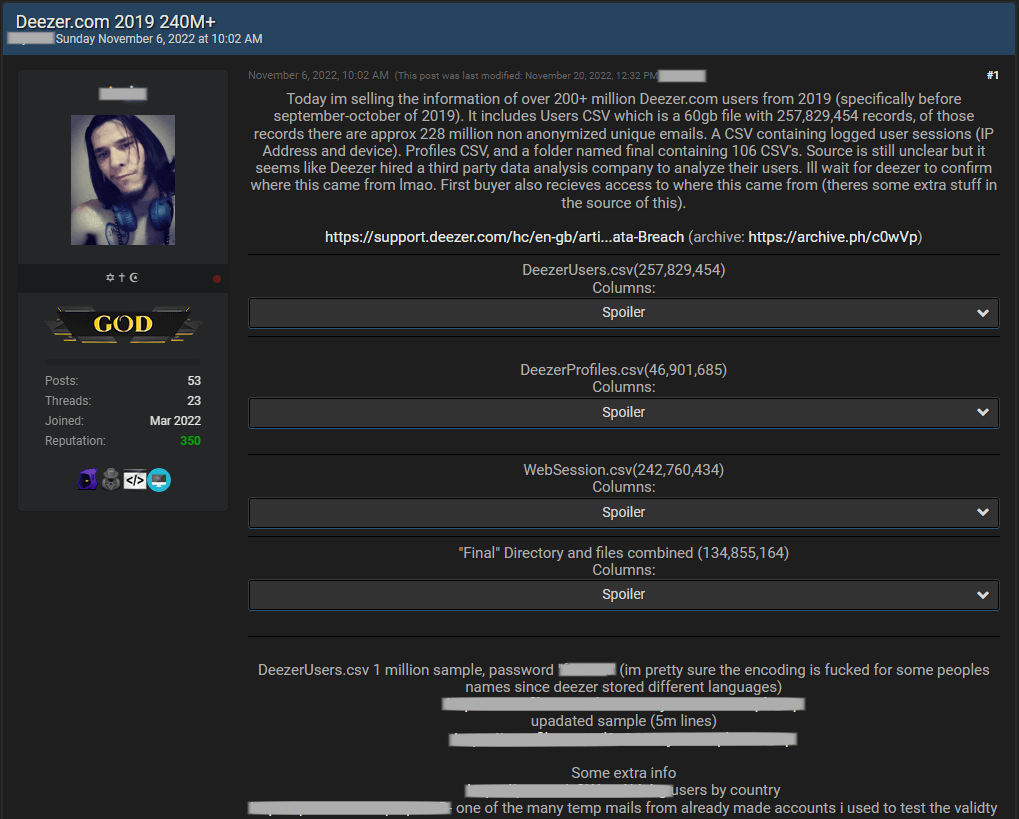Click the Joined date Mar 2022
The width and height of the screenshot is (1019, 819).
[x=175, y=421]
